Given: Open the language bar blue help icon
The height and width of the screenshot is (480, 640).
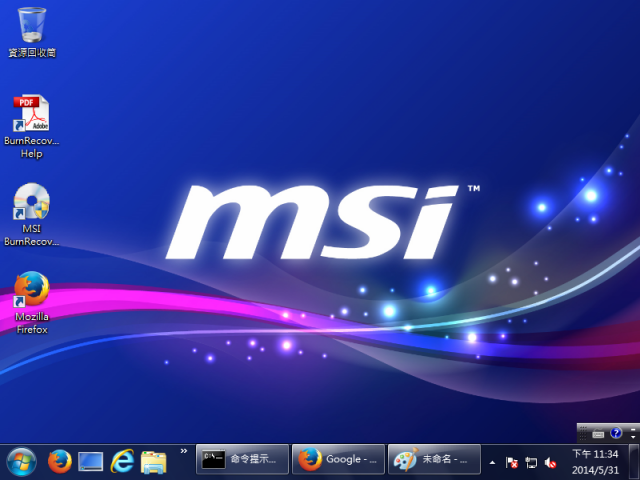Looking at the screenshot, I should pos(616,433).
